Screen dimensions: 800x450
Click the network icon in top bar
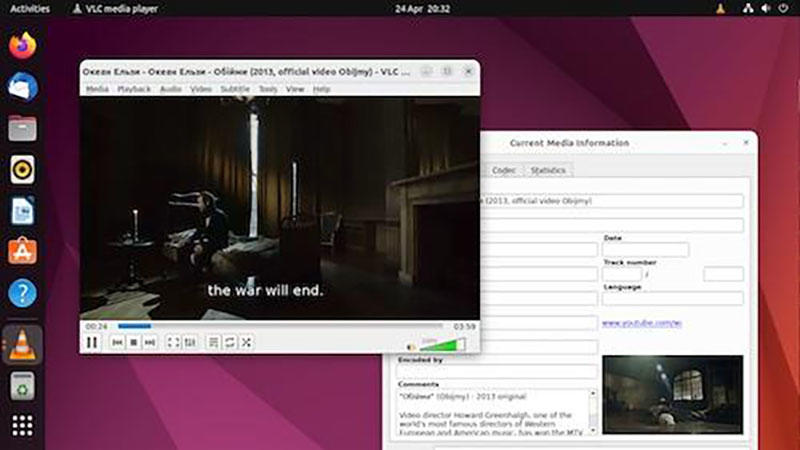click(748, 9)
